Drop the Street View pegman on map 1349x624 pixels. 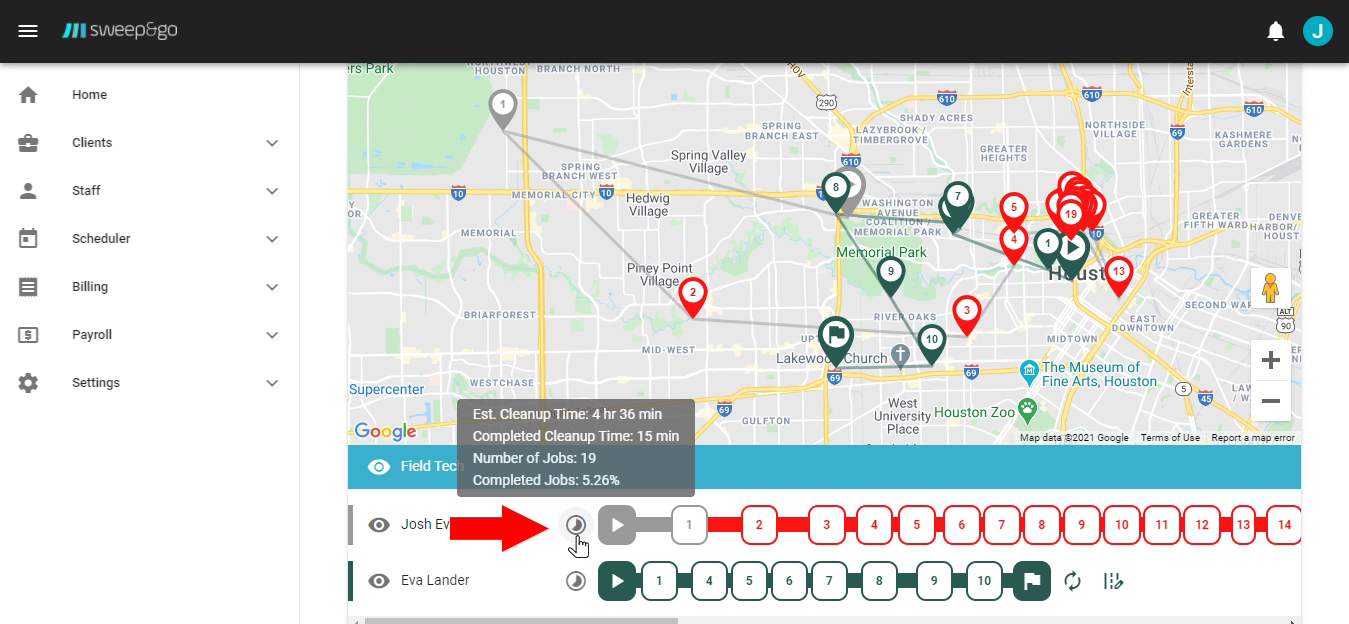click(1270, 288)
